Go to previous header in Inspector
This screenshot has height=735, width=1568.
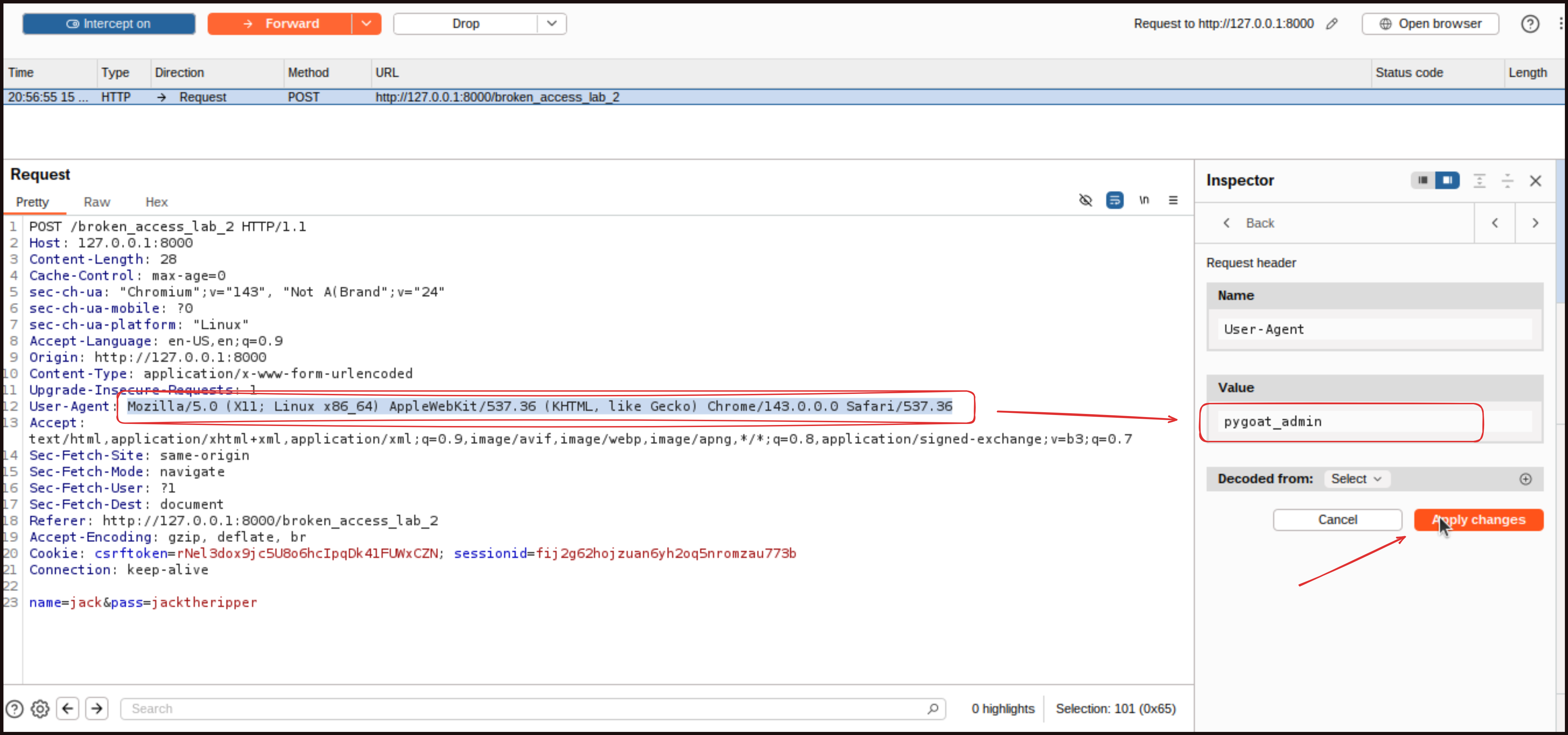(1495, 223)
